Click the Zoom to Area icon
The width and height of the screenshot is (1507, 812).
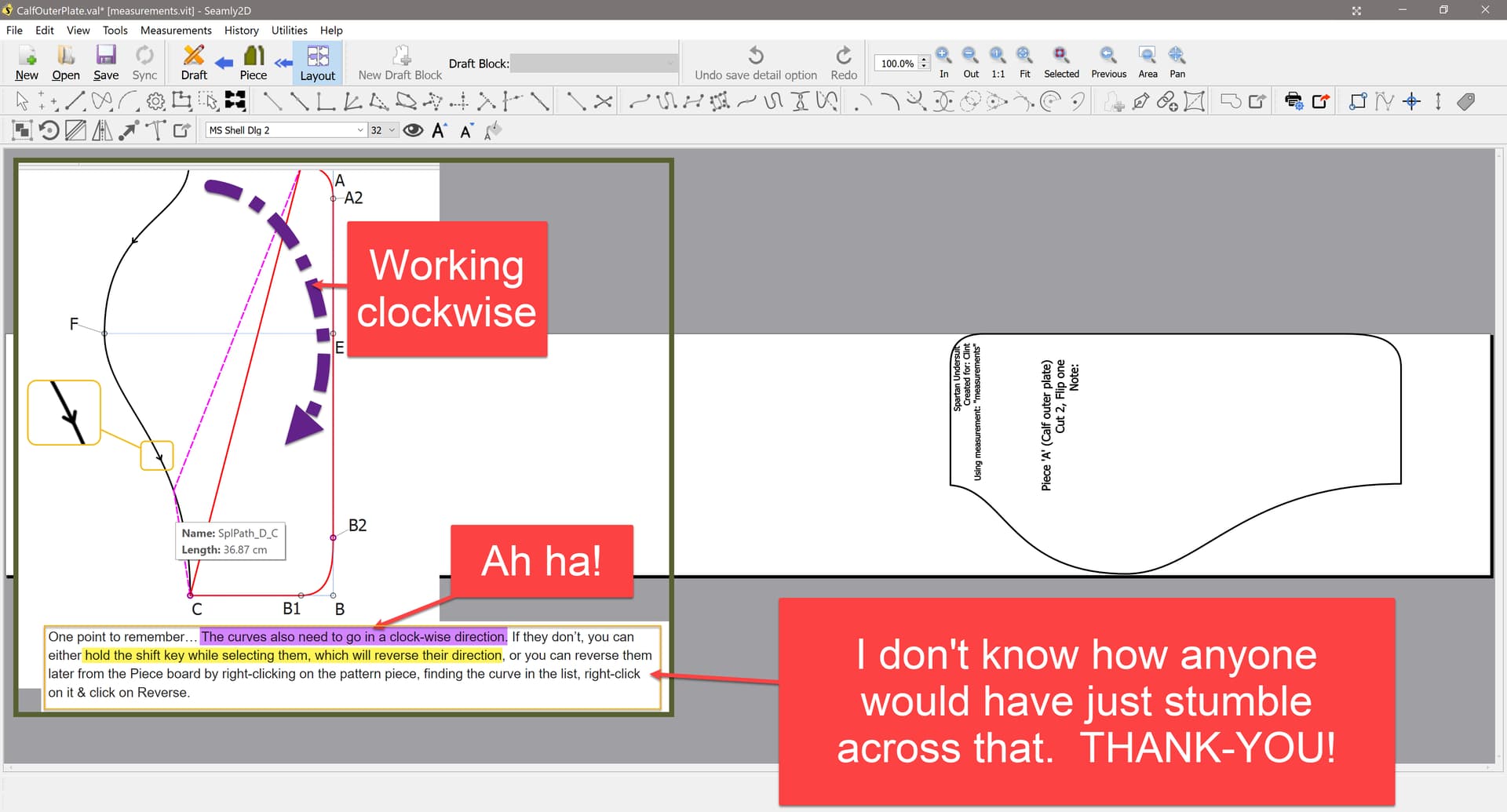coord(1147,62)
